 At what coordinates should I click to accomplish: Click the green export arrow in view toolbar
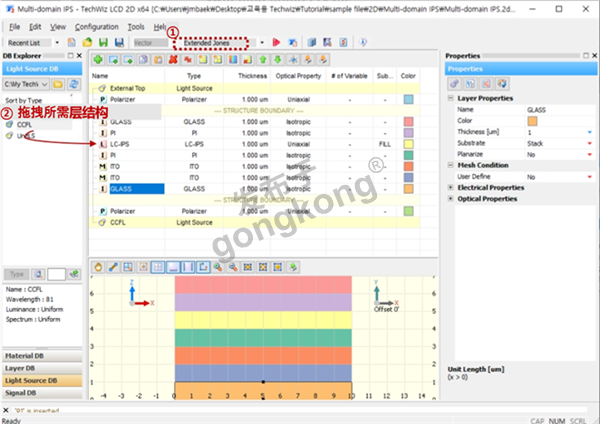click(293, 267)
